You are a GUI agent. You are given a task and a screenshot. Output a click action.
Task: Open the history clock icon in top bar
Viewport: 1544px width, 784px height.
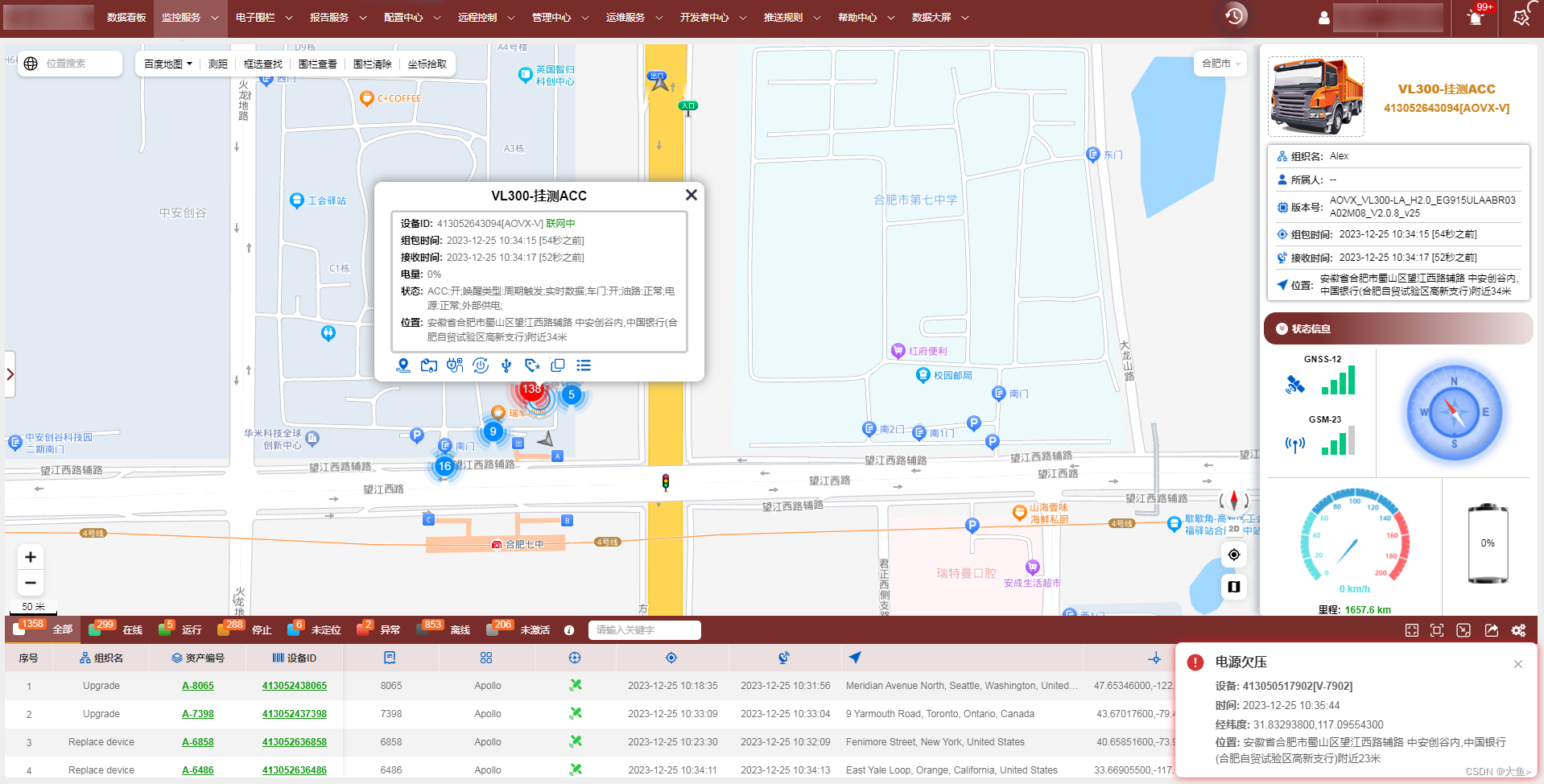pyautogui.click(x=1234, y=15)
